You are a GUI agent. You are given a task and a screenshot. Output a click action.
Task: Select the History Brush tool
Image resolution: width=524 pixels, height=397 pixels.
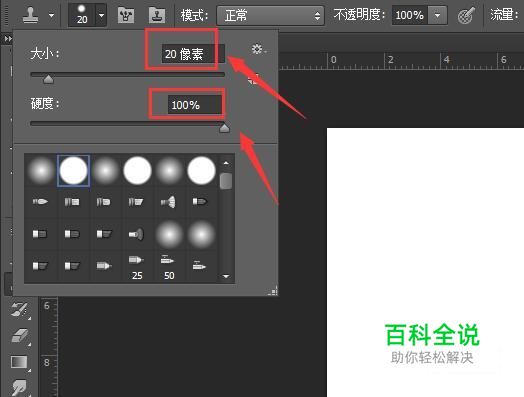point(19,310)
